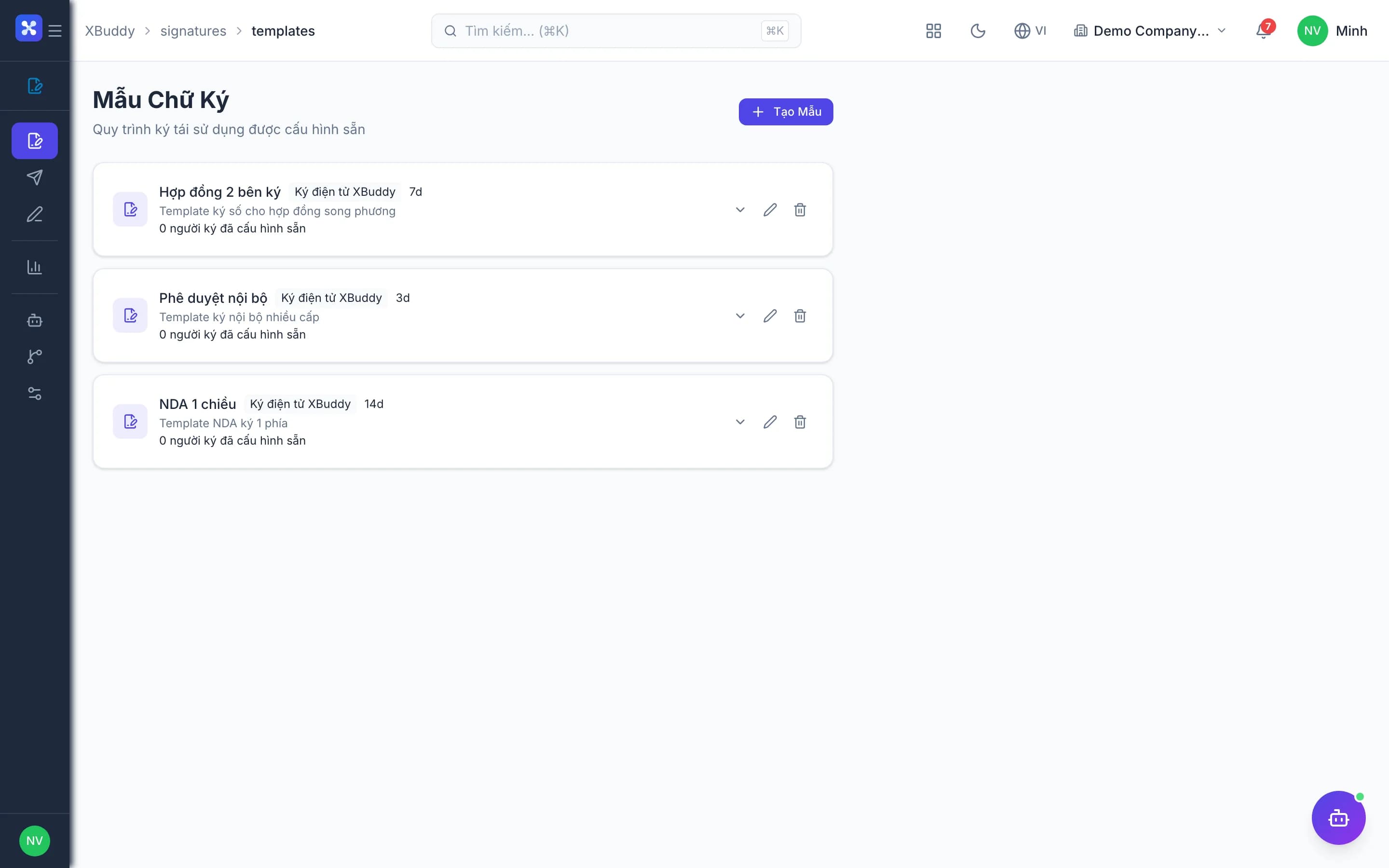Image resolution: width=1389 pixels, height=868 pixels.
Task: Edit the NDA 1 chiều template
Action: point(770,422)
